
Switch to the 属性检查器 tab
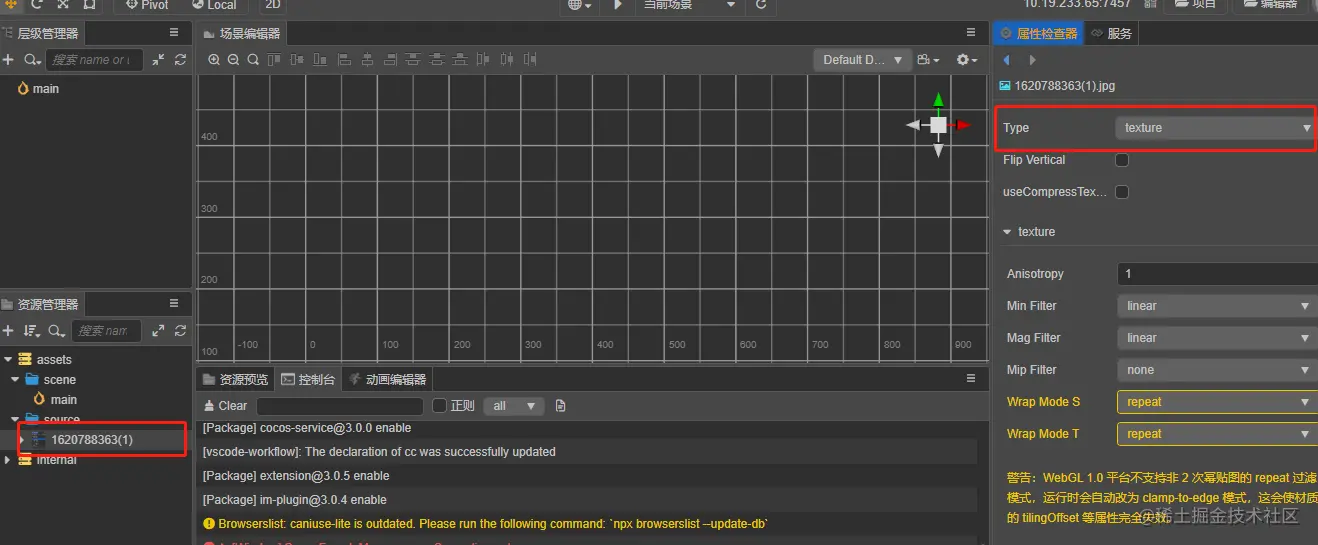[1038, 33]
